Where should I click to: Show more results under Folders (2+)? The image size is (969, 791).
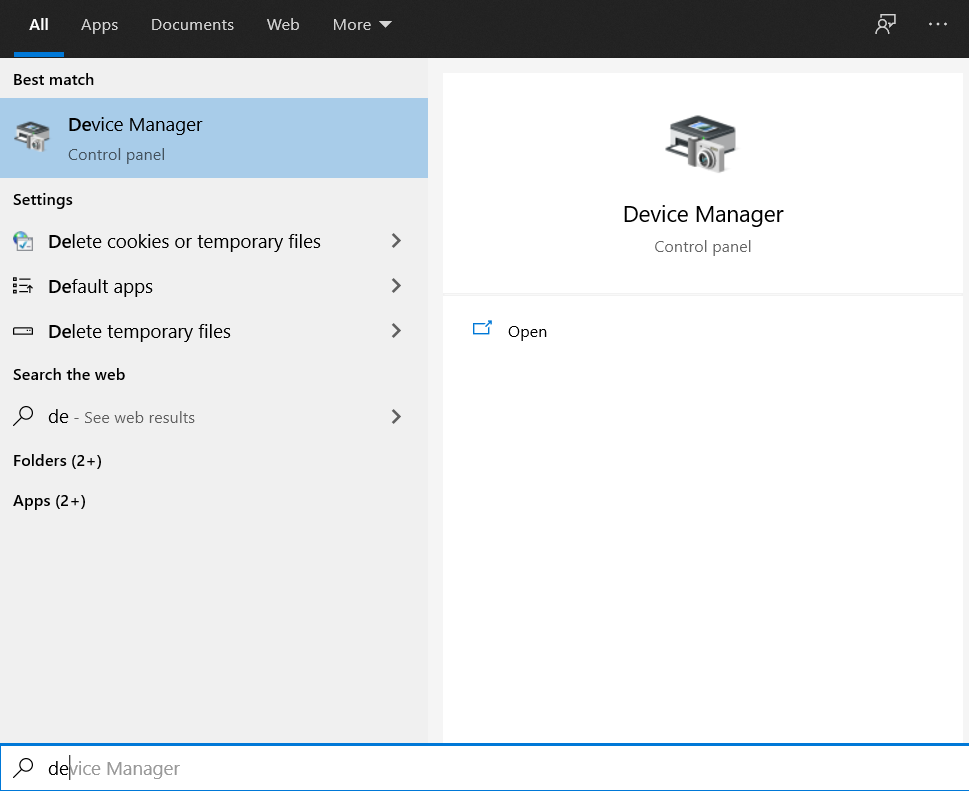tap(57, 461)
